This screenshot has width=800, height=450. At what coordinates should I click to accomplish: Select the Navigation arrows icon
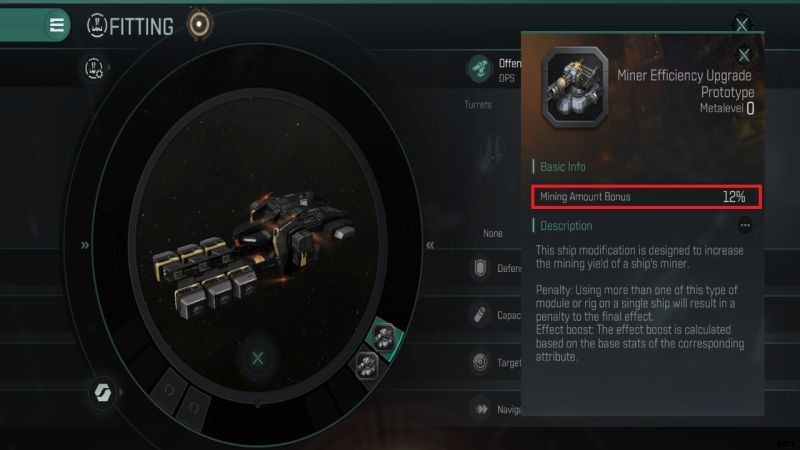pyautogui.click(x=481, y=409)
